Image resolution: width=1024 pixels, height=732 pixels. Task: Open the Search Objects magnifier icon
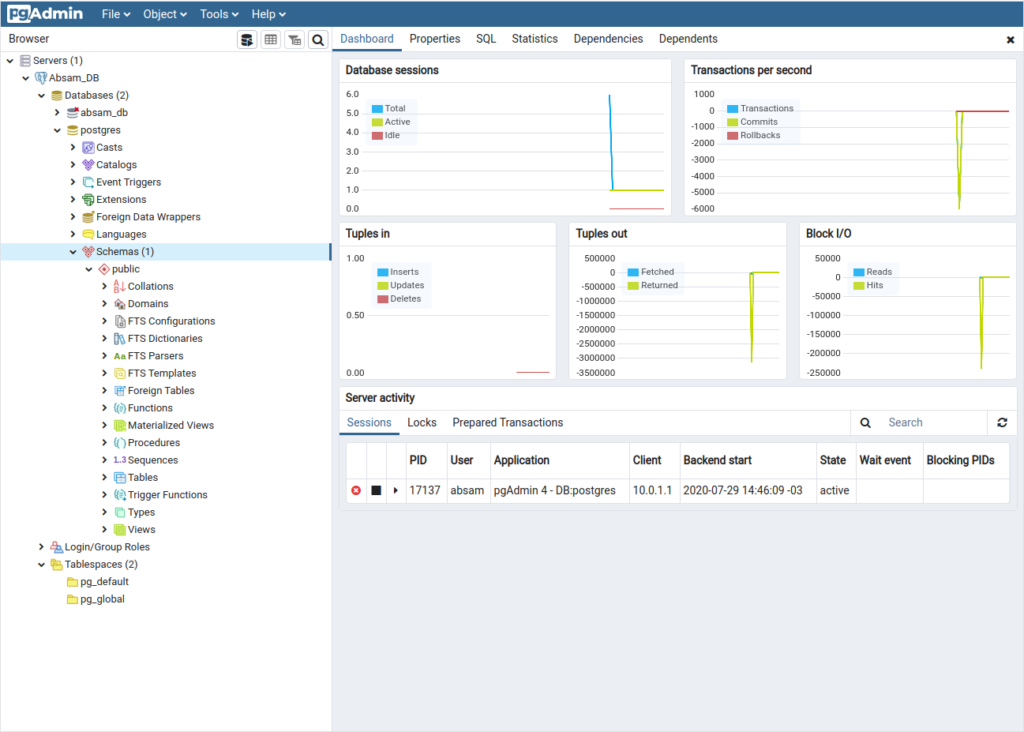click(x=318, y=39)
